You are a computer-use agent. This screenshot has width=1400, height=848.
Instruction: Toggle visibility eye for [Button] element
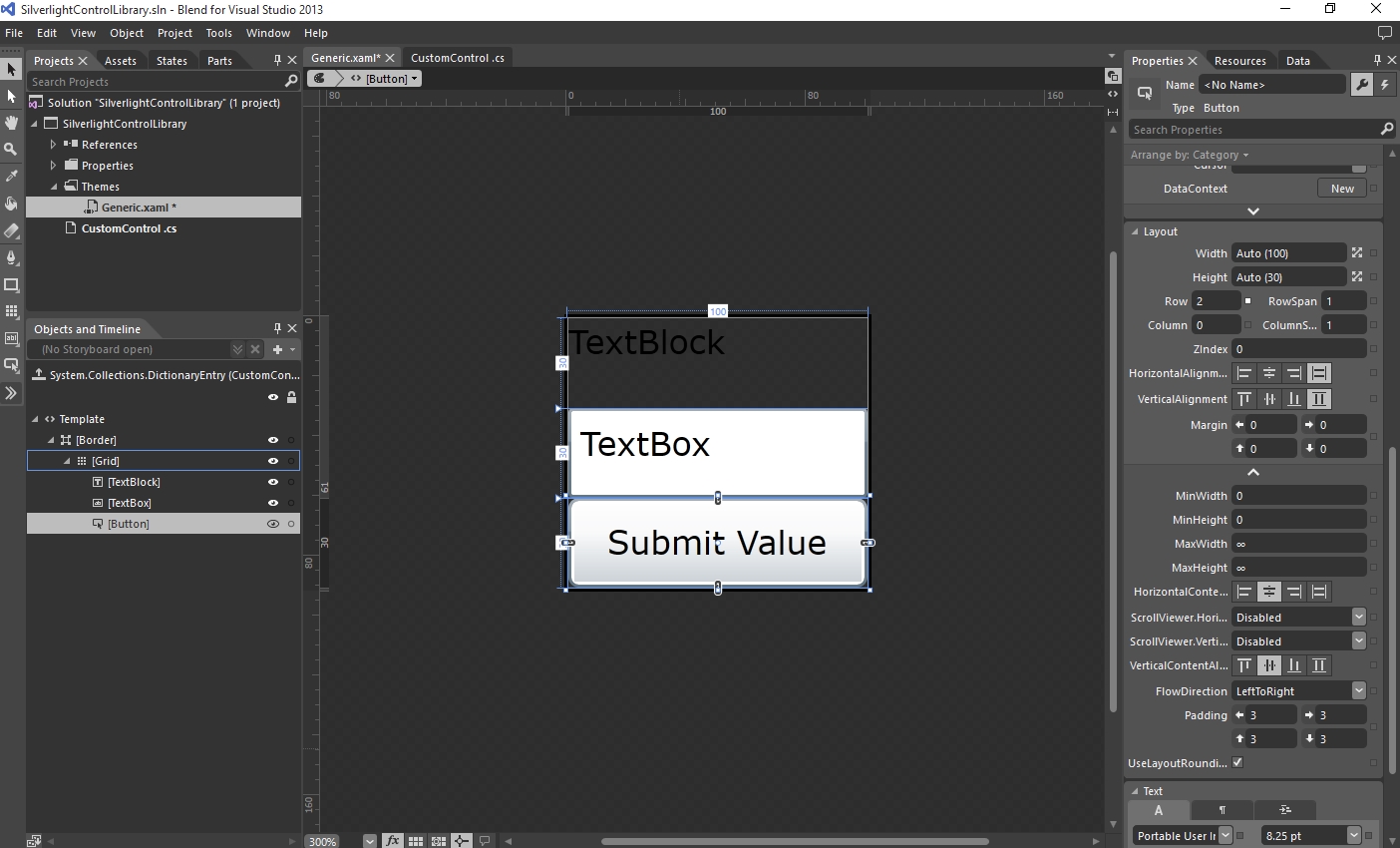point(272,524)
